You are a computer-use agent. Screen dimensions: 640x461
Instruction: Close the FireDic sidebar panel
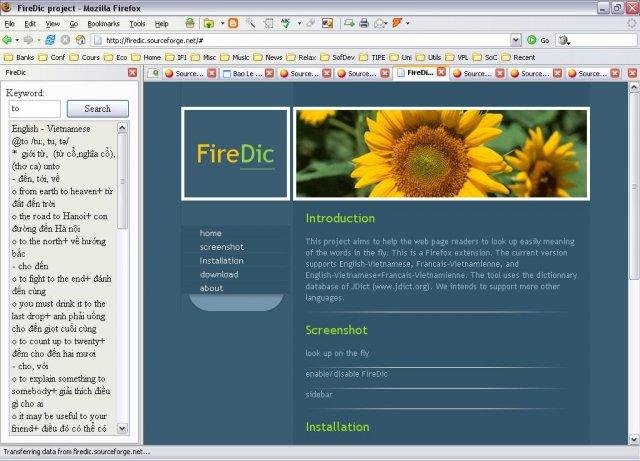click(x=132, y=73)
